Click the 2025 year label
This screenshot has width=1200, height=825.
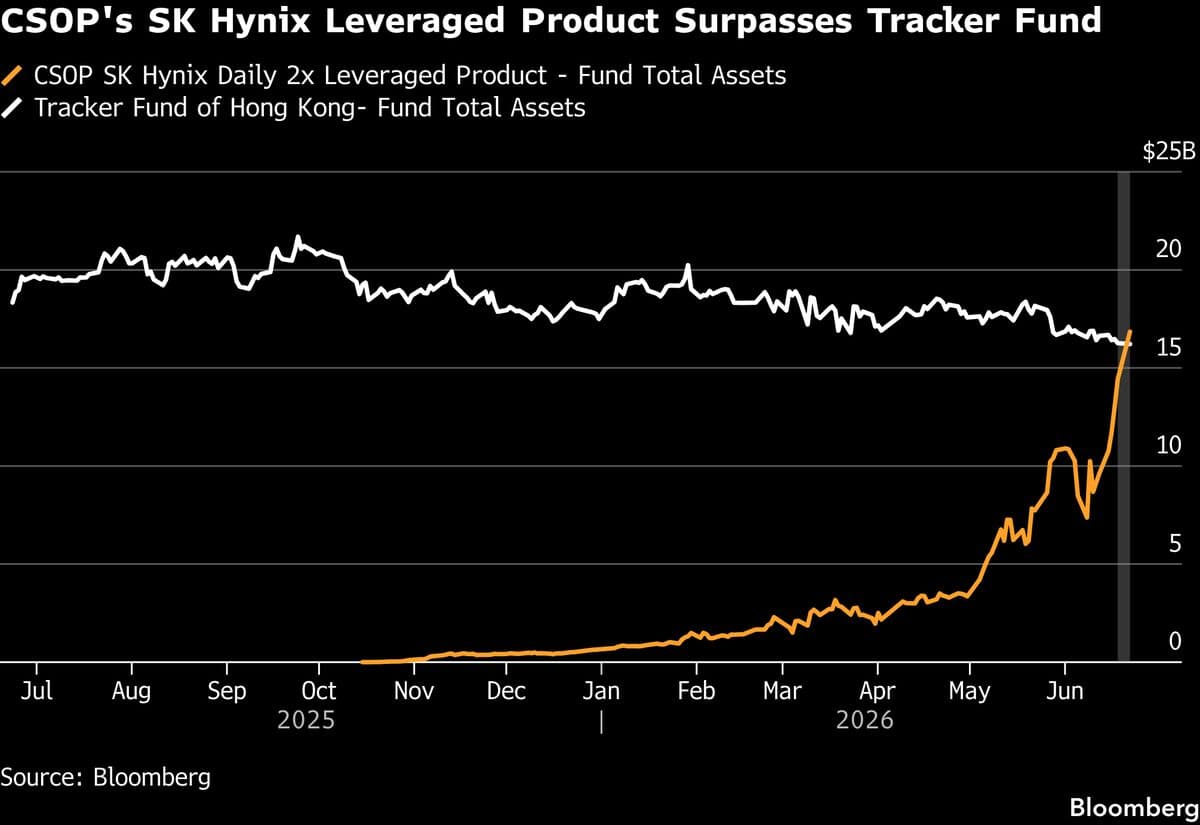pyautogui.click(x=307, y=720)
